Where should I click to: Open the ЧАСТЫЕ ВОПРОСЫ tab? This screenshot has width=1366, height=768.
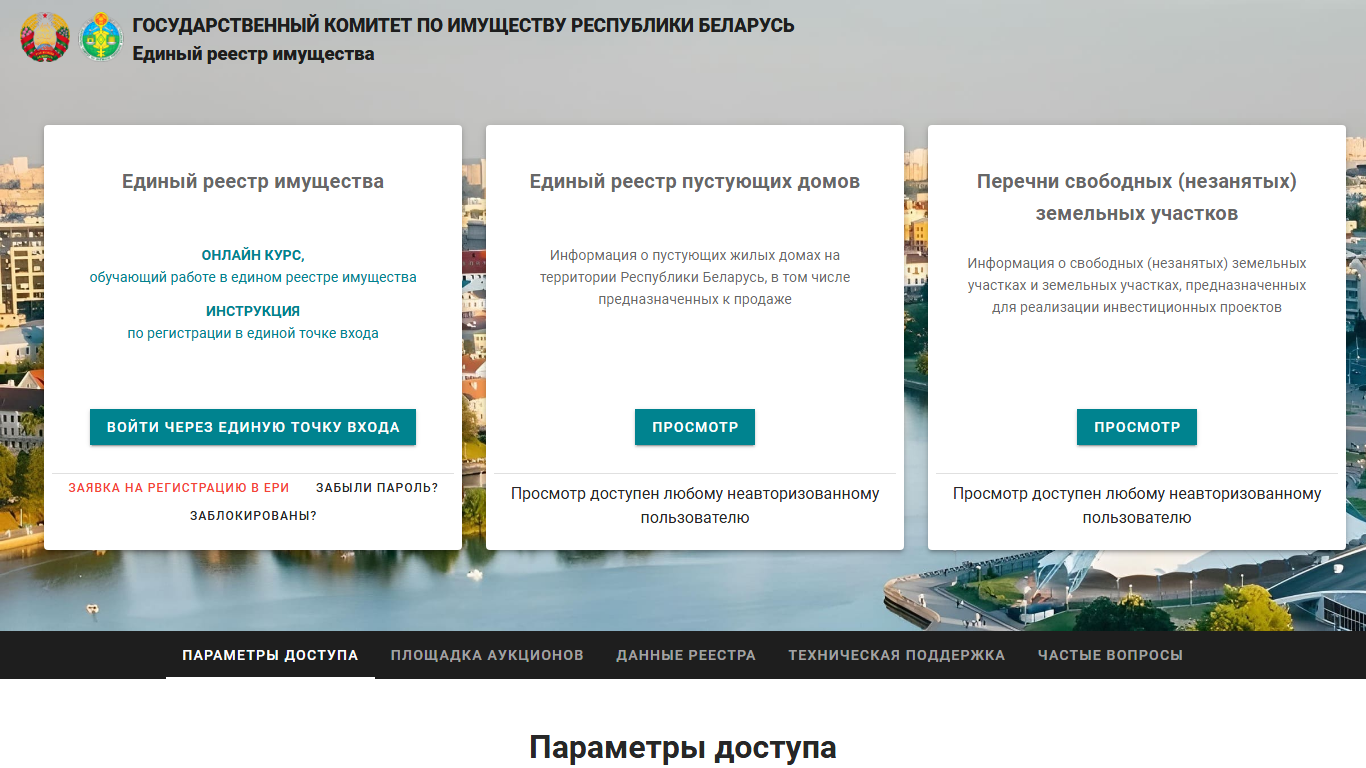click(x=1110, y=655)
